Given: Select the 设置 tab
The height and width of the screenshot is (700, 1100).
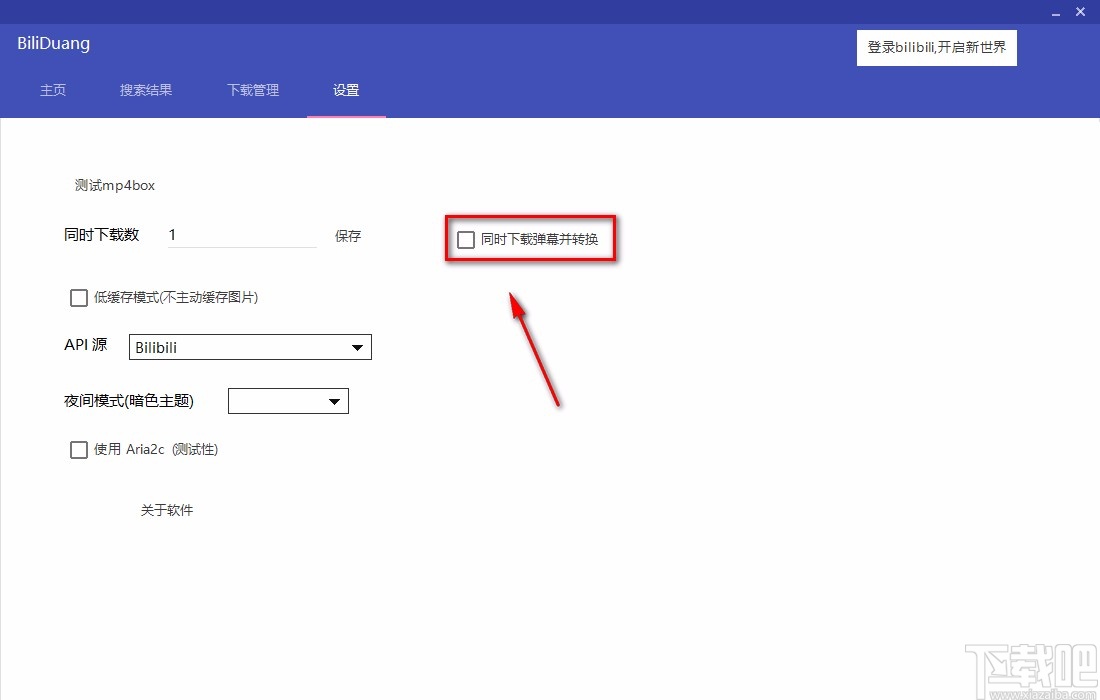Looking at the screenshot, I should click(346, 90).
